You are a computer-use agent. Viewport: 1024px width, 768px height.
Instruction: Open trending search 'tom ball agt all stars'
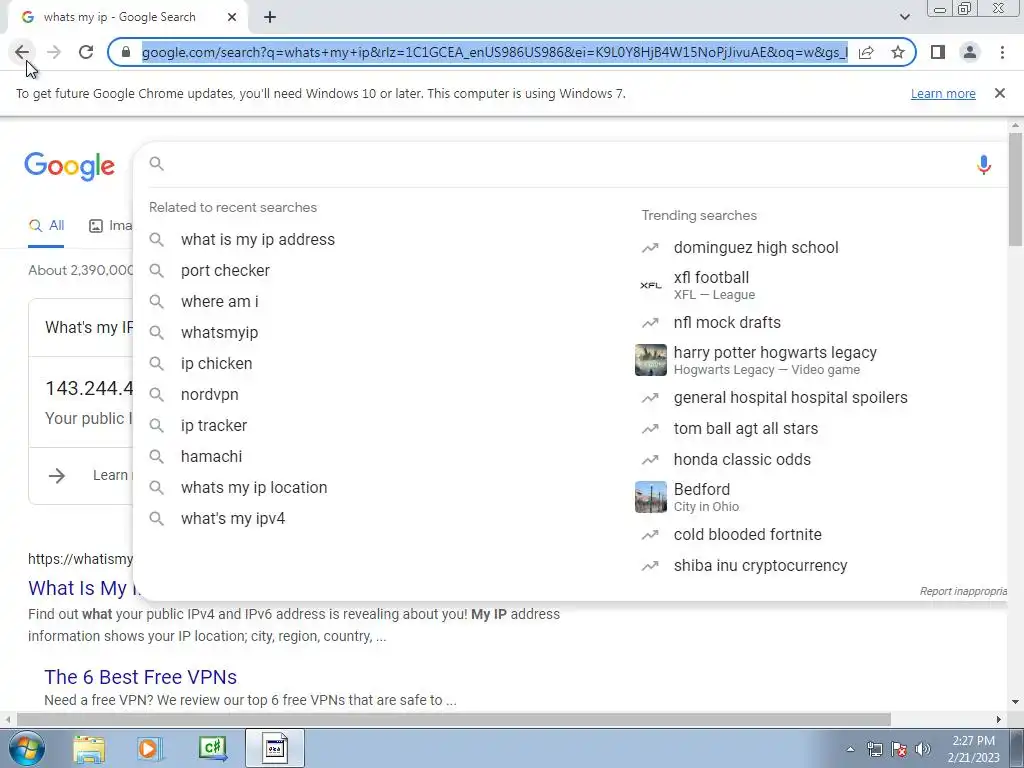pyautogui.click(x=746, y=429)
